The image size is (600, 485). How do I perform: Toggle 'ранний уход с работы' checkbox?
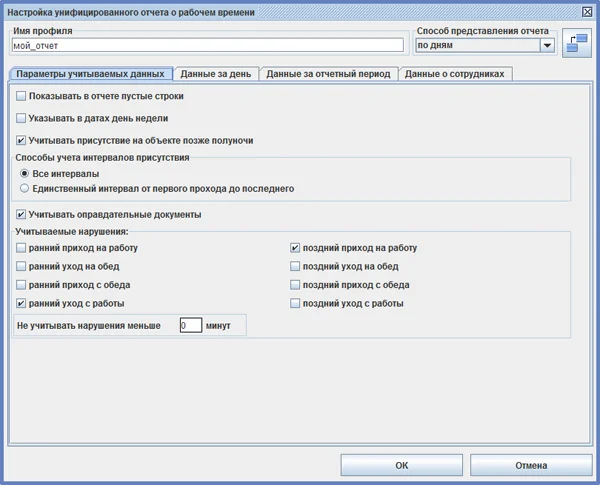tap(22, 303)
